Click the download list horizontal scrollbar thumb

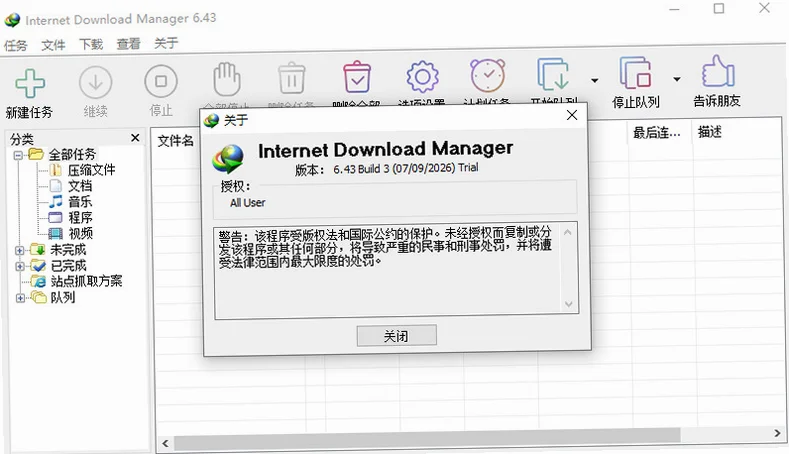click(427, 439)
